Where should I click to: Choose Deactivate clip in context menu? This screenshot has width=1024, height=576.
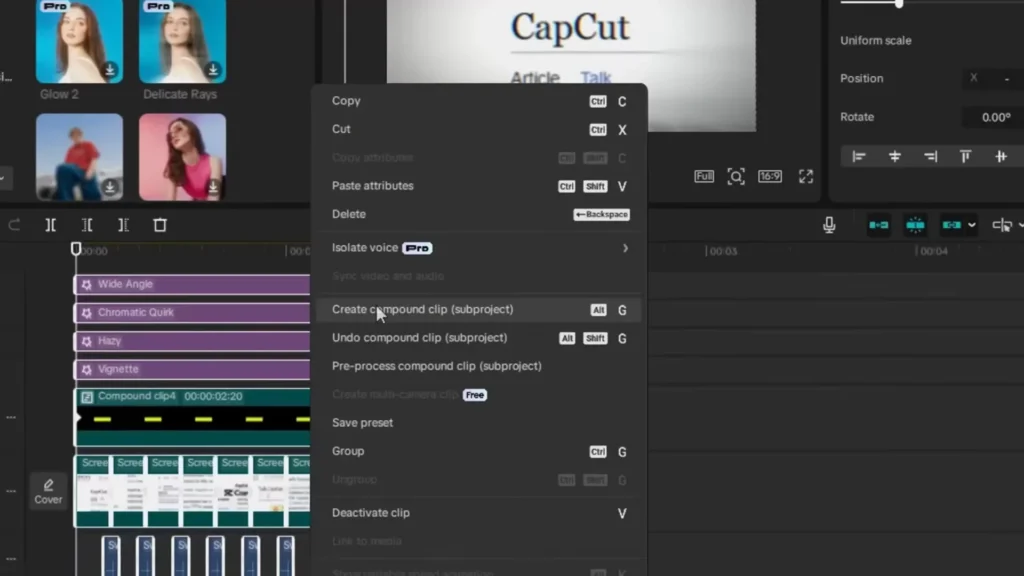480,513
